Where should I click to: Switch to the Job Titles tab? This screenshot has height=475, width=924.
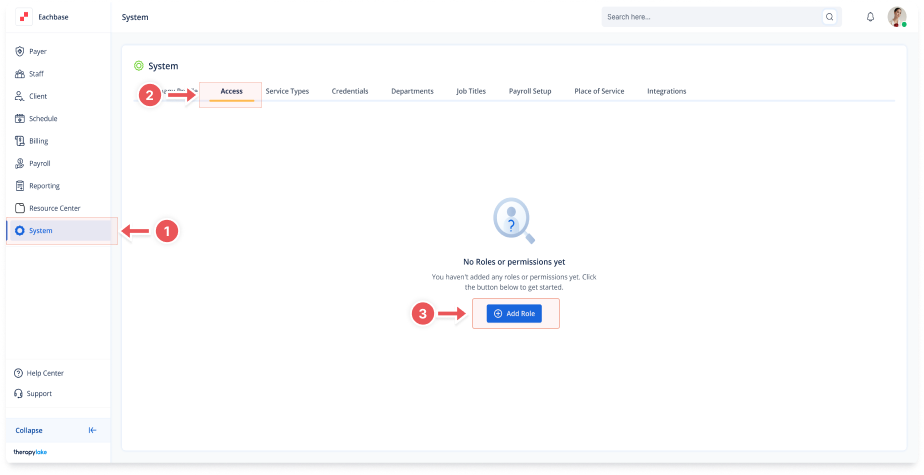[471, 91]
